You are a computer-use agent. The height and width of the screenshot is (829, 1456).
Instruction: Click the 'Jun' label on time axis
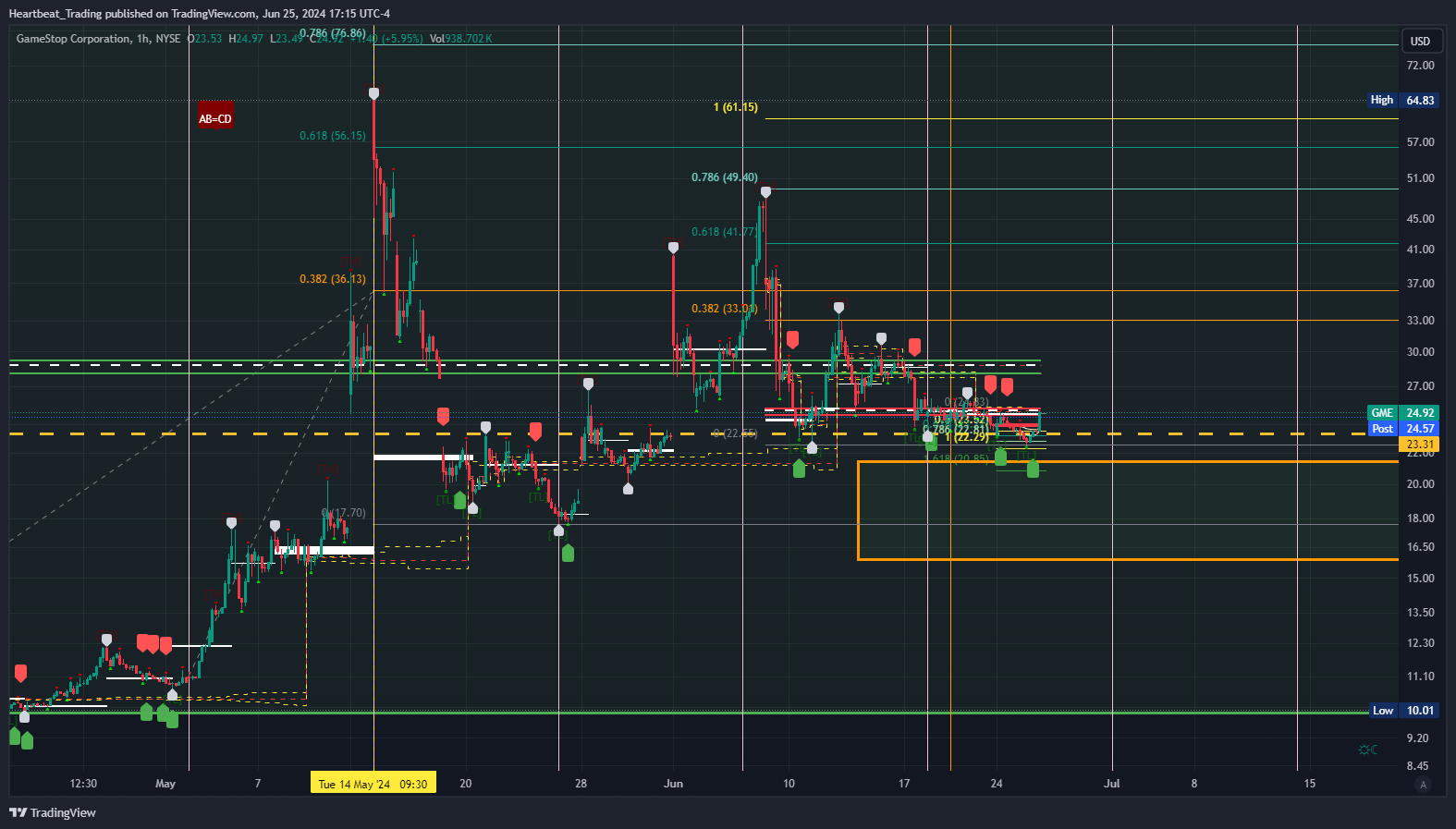point(674,784)
